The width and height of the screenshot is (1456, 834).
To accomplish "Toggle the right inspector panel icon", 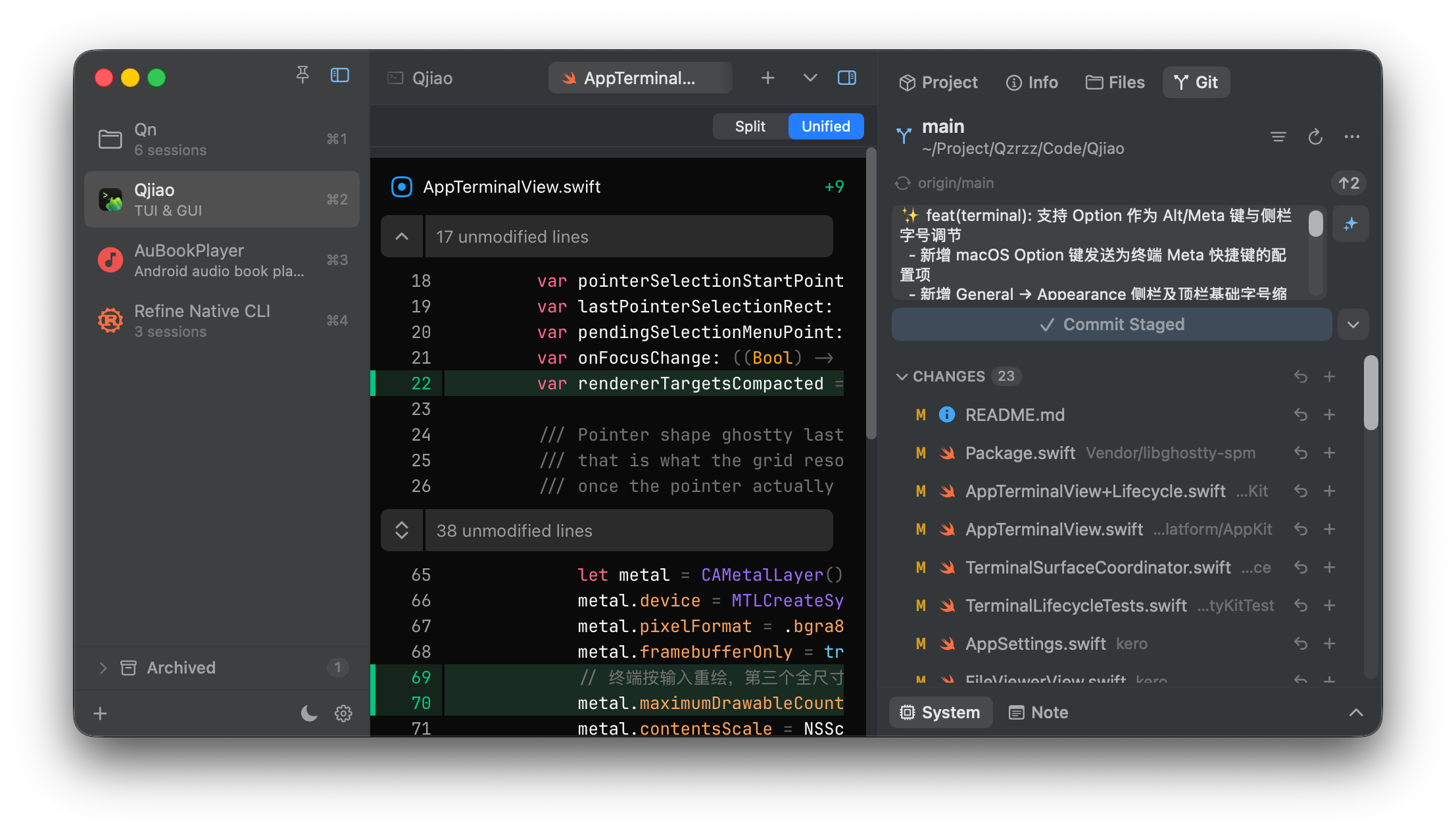I will pyautogui.click(x=847, y=78).
